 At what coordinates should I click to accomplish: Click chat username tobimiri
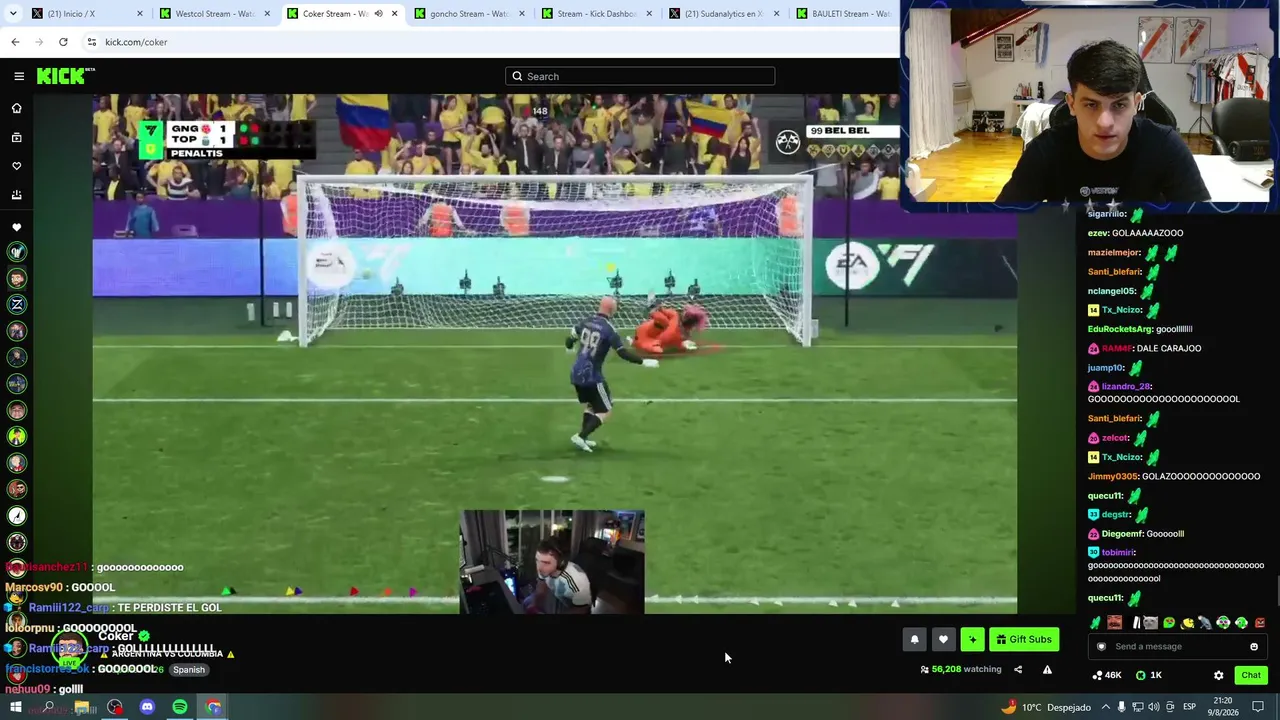[1118, 552]
